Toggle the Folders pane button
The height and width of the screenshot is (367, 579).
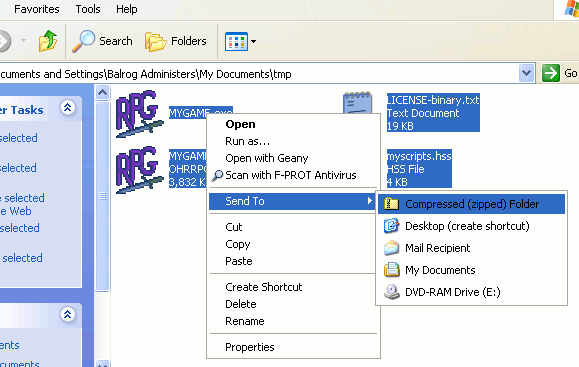(x=175, y=41)
